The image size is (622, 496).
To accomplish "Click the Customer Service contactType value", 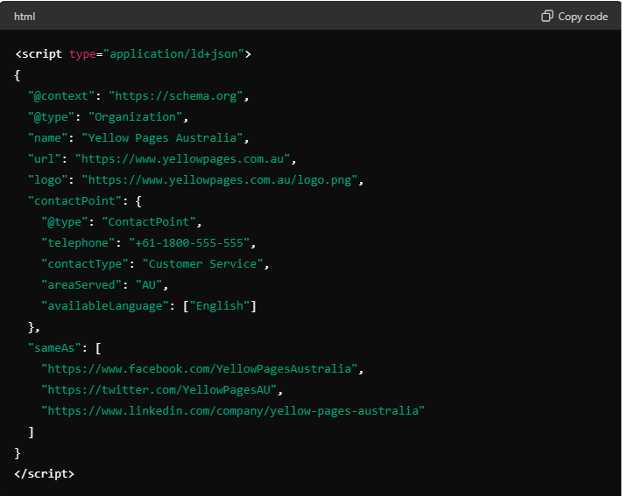I will pos(206,264).
